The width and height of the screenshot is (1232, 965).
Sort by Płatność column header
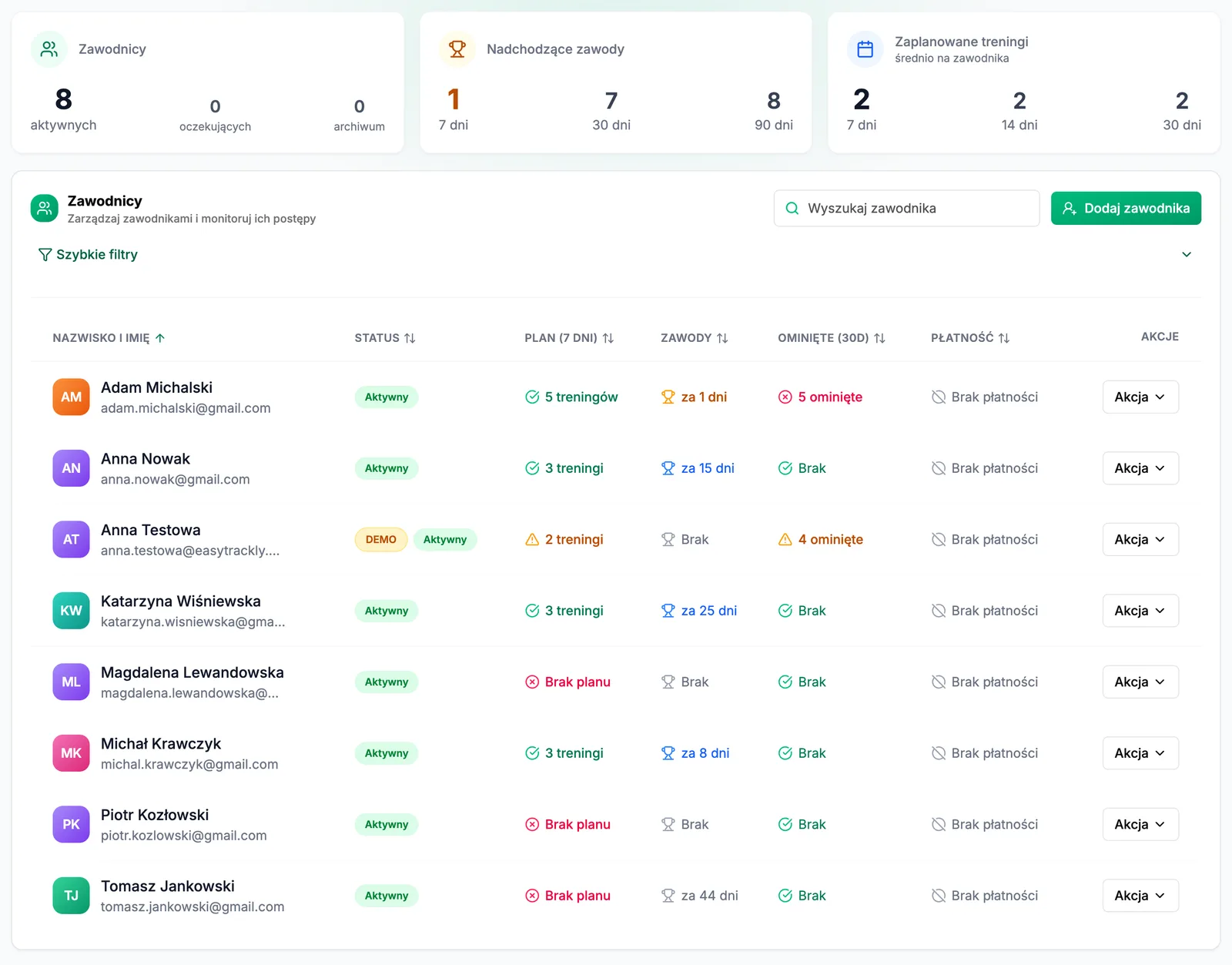click(970, 338)
